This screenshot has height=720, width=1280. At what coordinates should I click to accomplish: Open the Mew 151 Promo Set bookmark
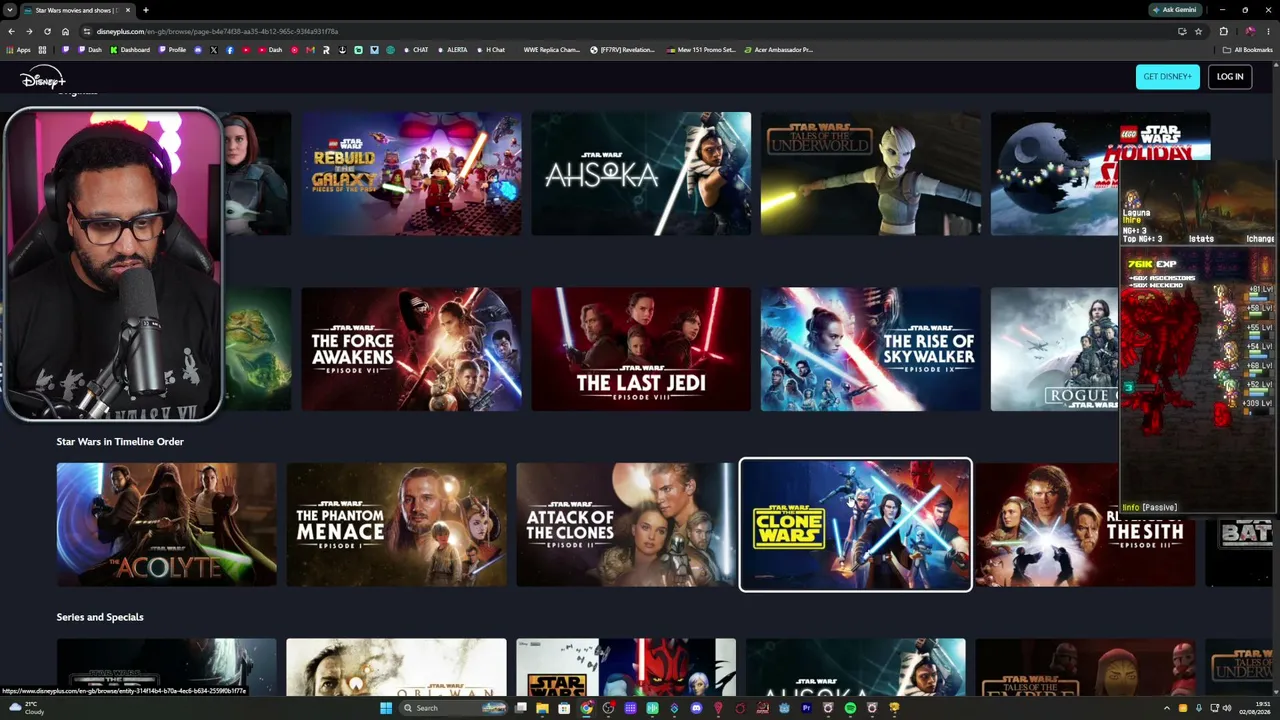point(700,50)
